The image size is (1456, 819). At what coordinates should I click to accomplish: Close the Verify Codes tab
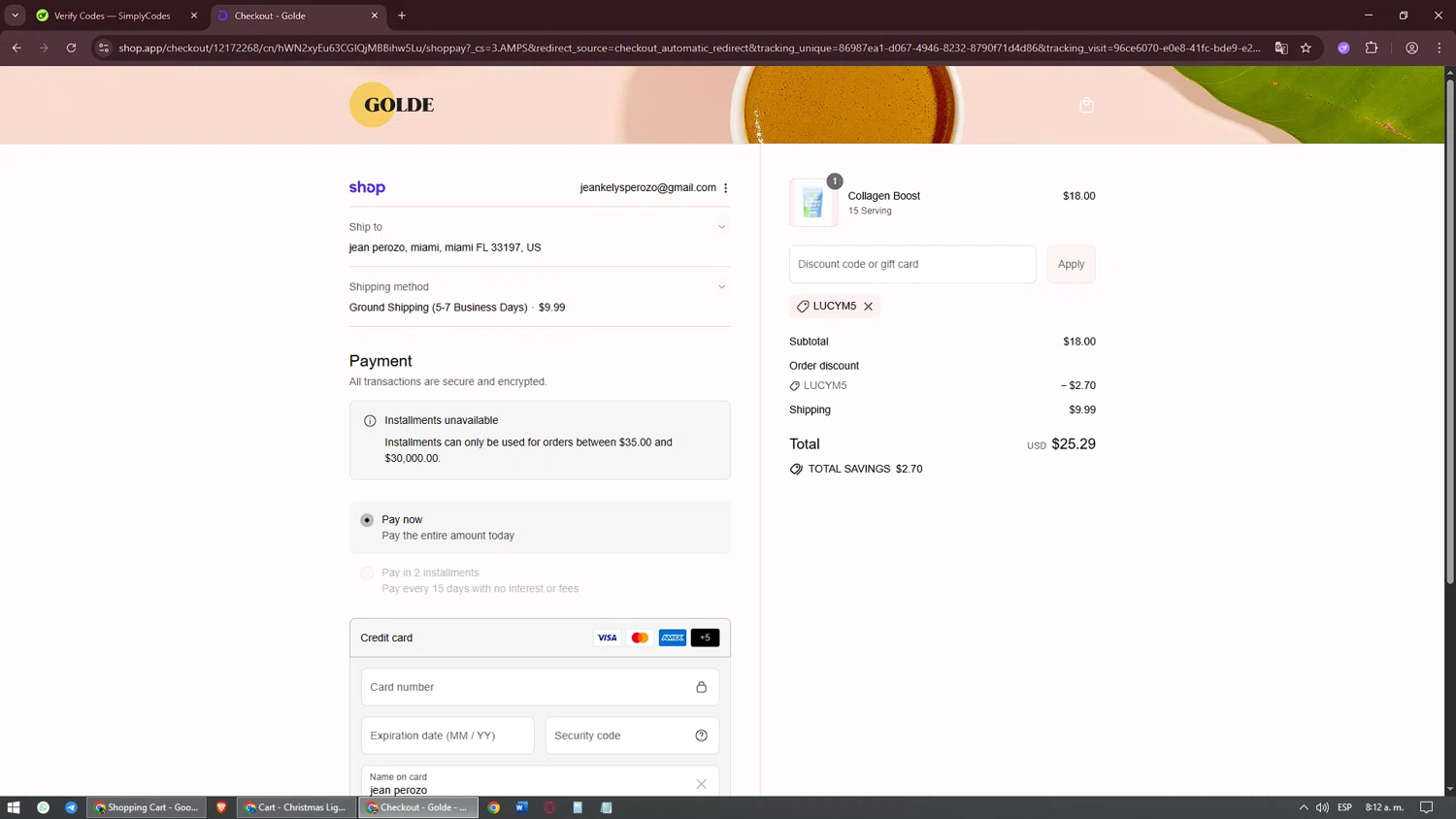click(194, 16)
